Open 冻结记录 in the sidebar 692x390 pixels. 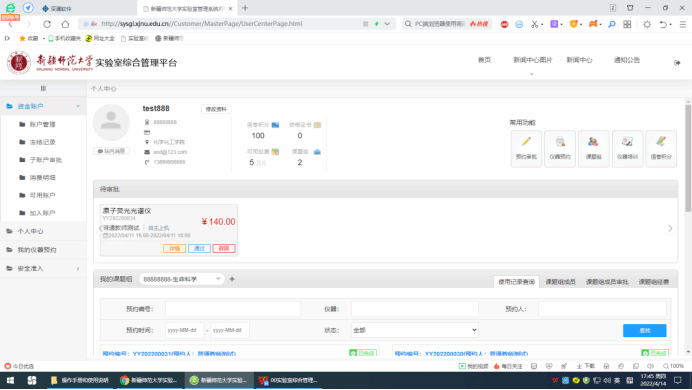pyautogui.click(x=42, y=142)
